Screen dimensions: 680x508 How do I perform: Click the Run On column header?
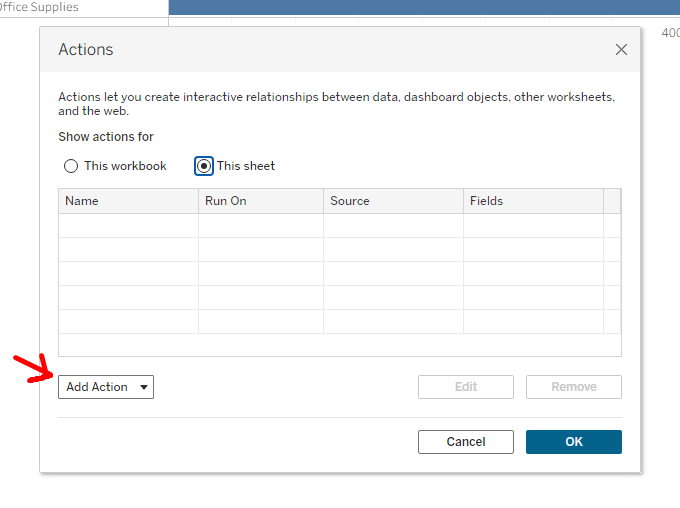[x=261, y=201]
